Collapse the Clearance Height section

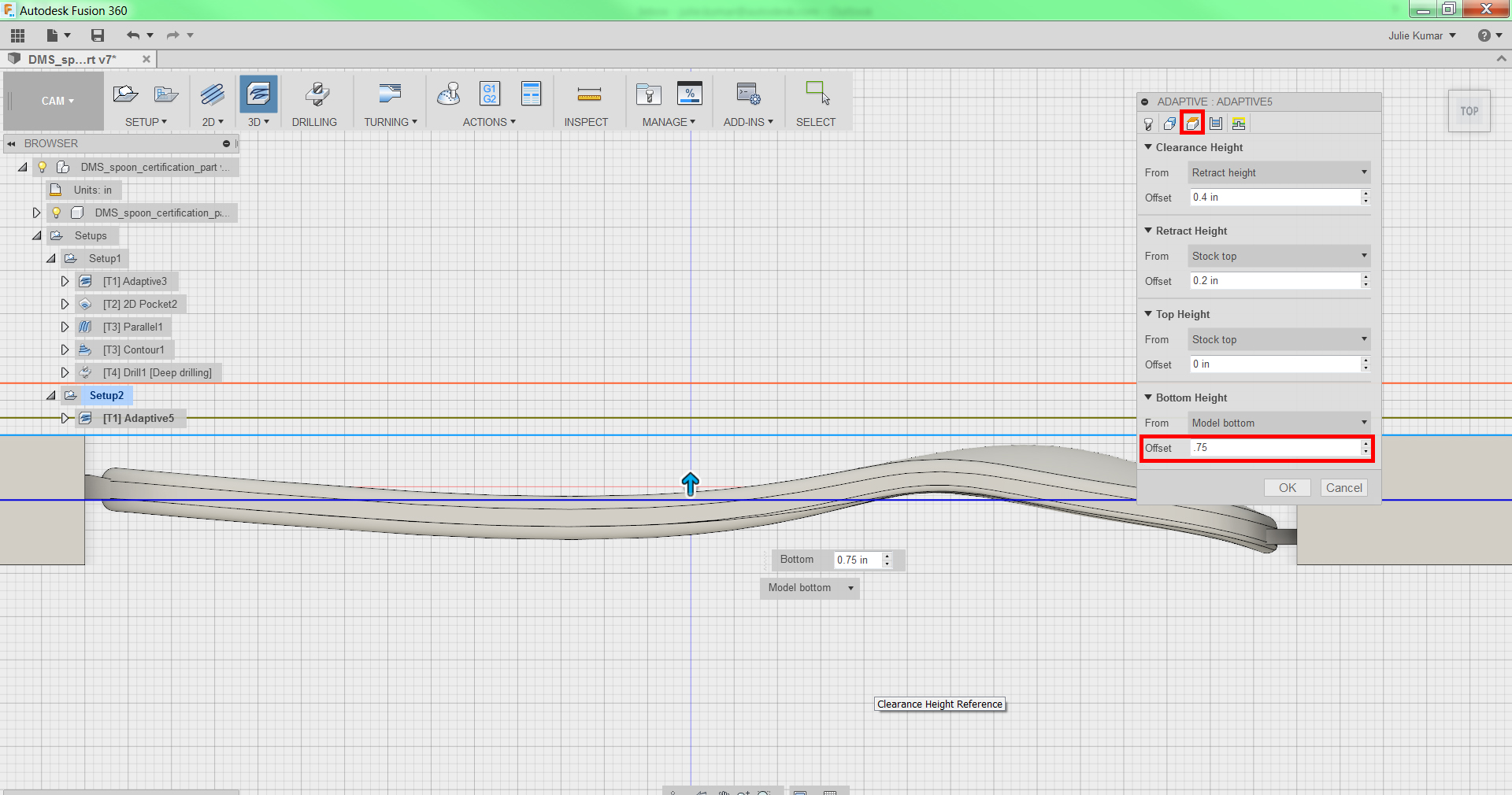pyautogui.click(x=1148, y=147)
